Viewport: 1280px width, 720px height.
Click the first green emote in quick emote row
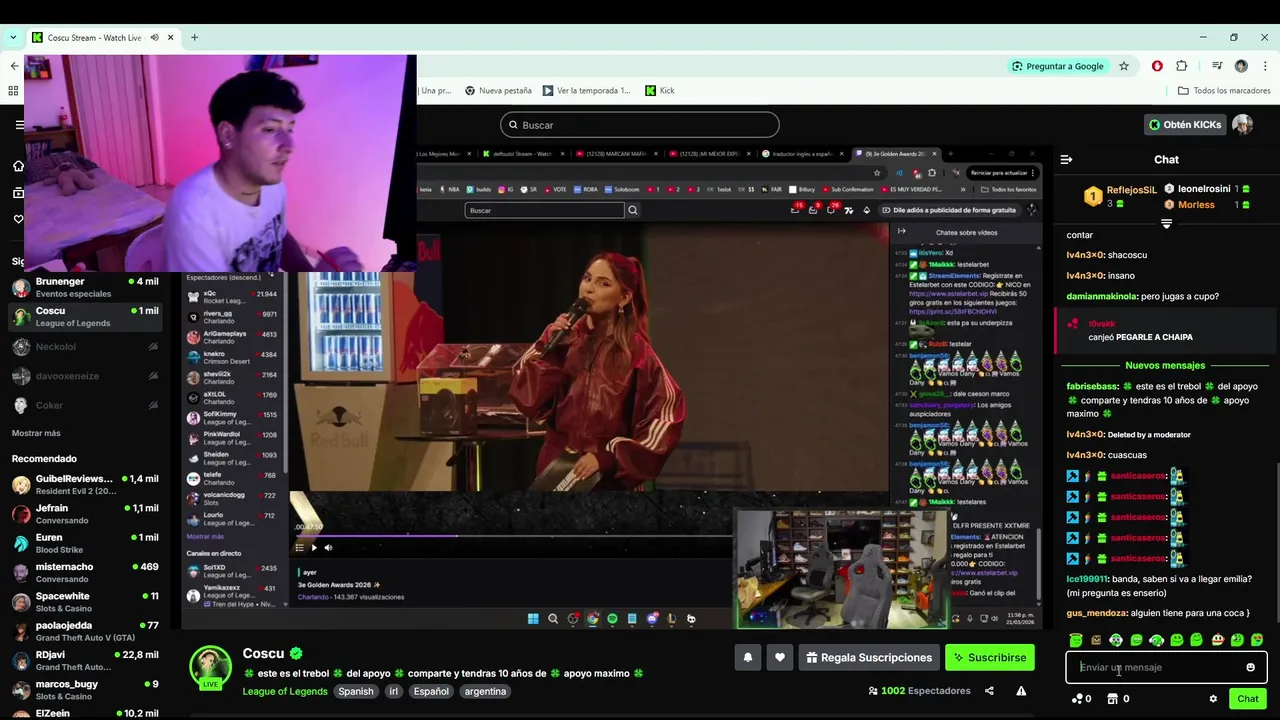[1075, 640]
